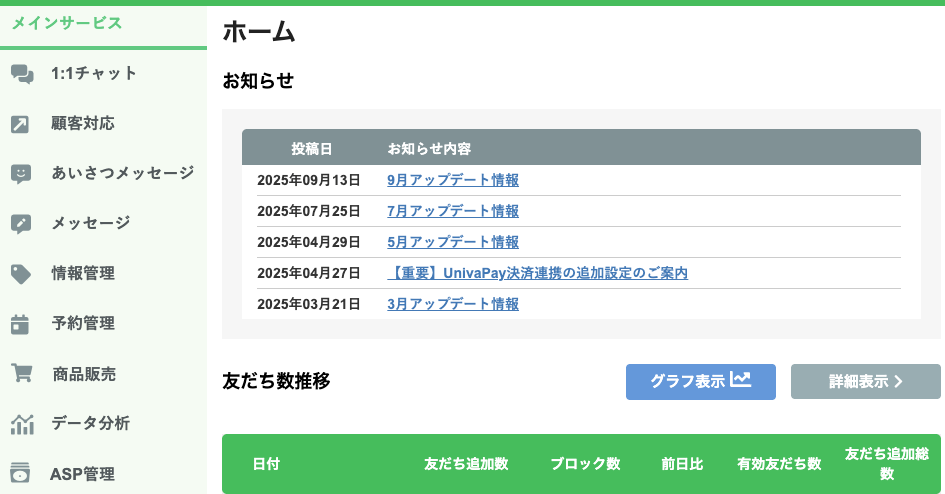Open the 商品販売 menu item

pos(84,374)
